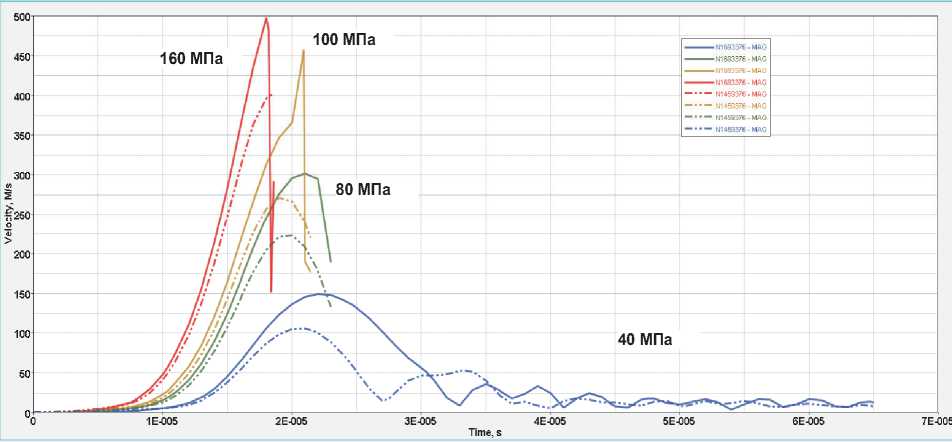Click the '80 МПа' curve annotation
Screen dimensions: 952x442
[363, 190]
